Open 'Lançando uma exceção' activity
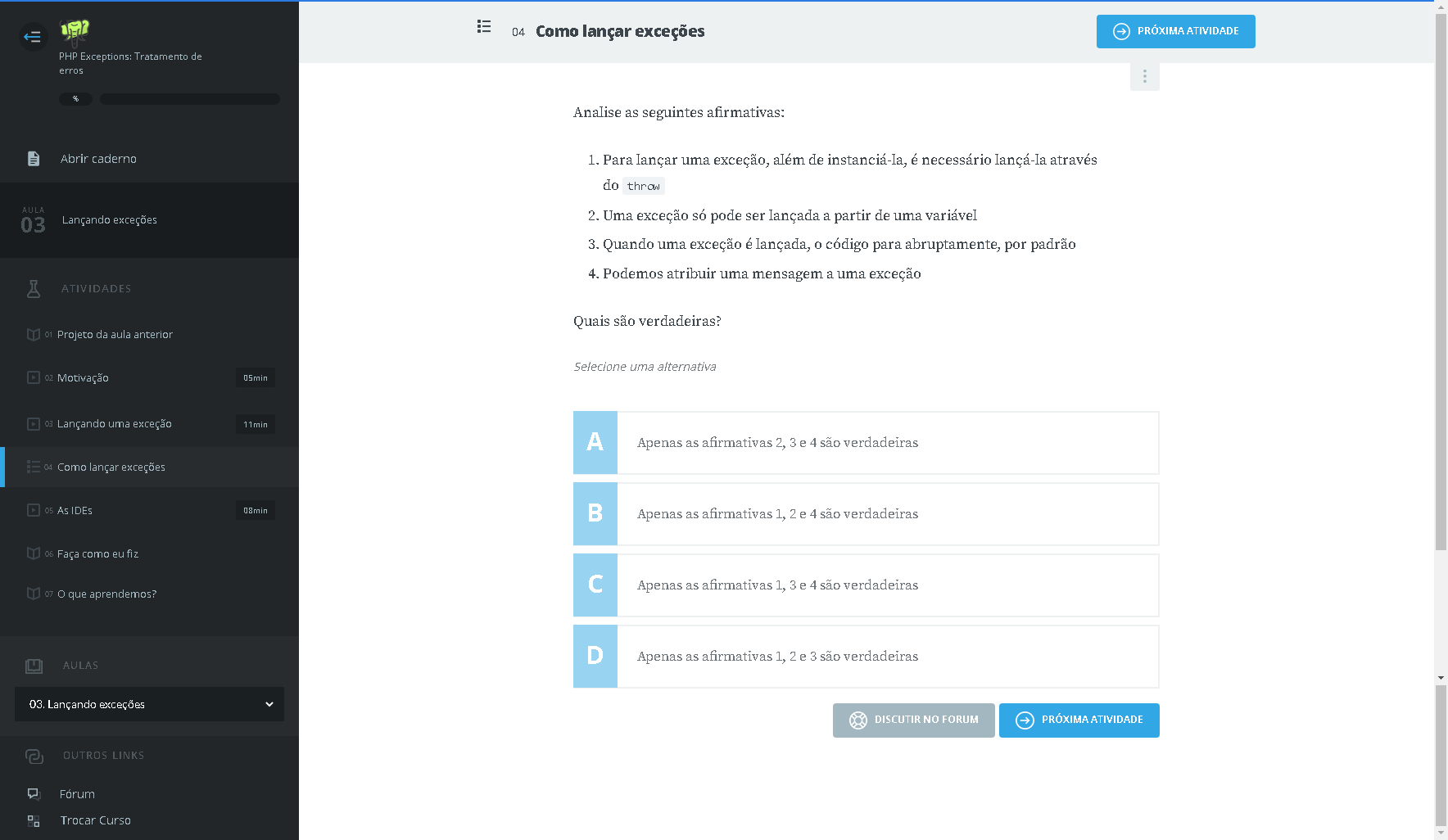The height and width of the screenshot is (840, 1448). tap(115, 424)
